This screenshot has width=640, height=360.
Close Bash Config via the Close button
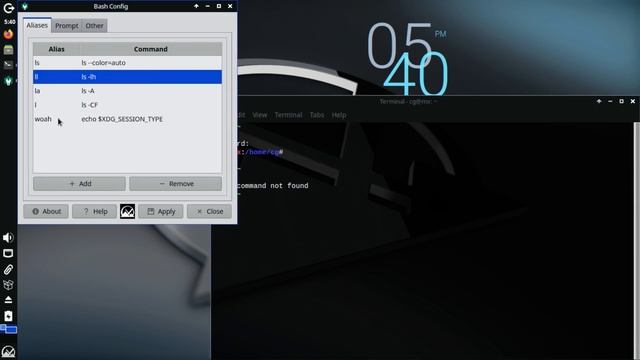(209, 211)
